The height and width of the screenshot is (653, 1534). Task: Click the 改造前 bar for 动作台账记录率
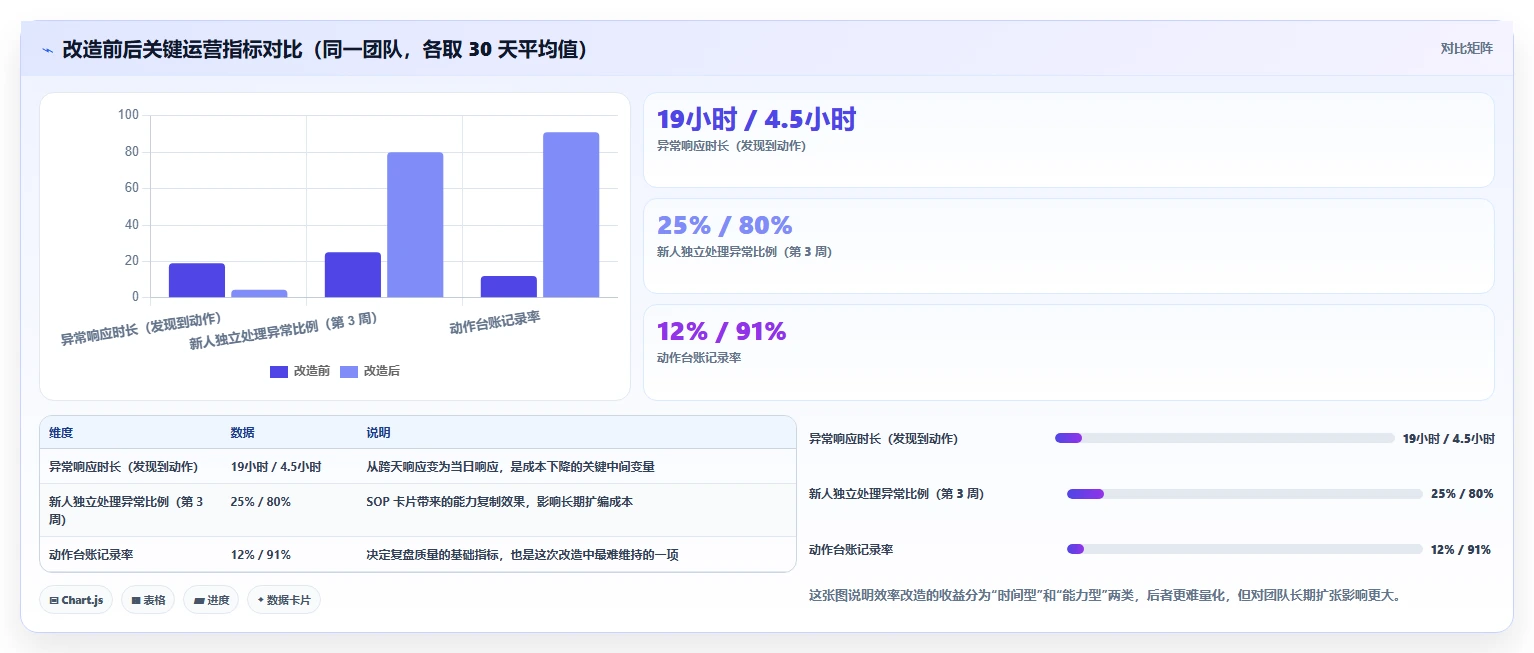[509, 286]
